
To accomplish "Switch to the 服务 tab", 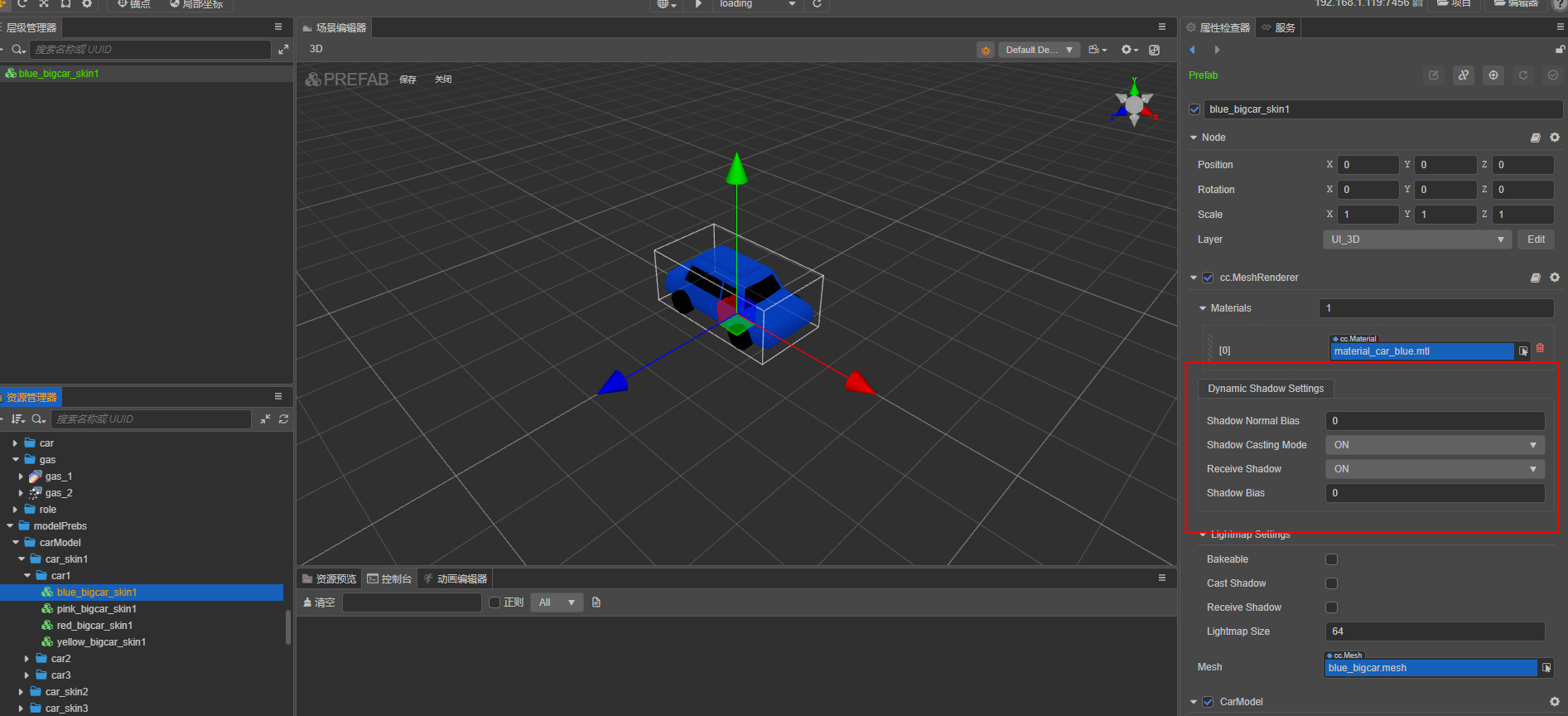I will (1279, 27).
